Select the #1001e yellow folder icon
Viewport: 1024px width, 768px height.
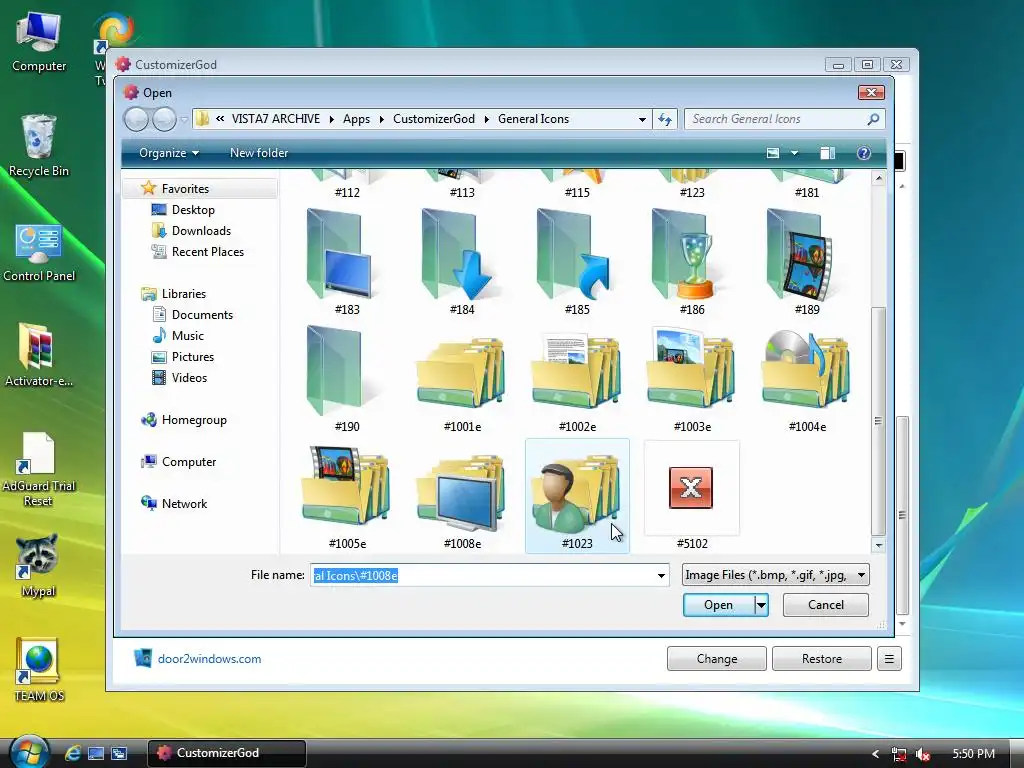tap(462, 379)
